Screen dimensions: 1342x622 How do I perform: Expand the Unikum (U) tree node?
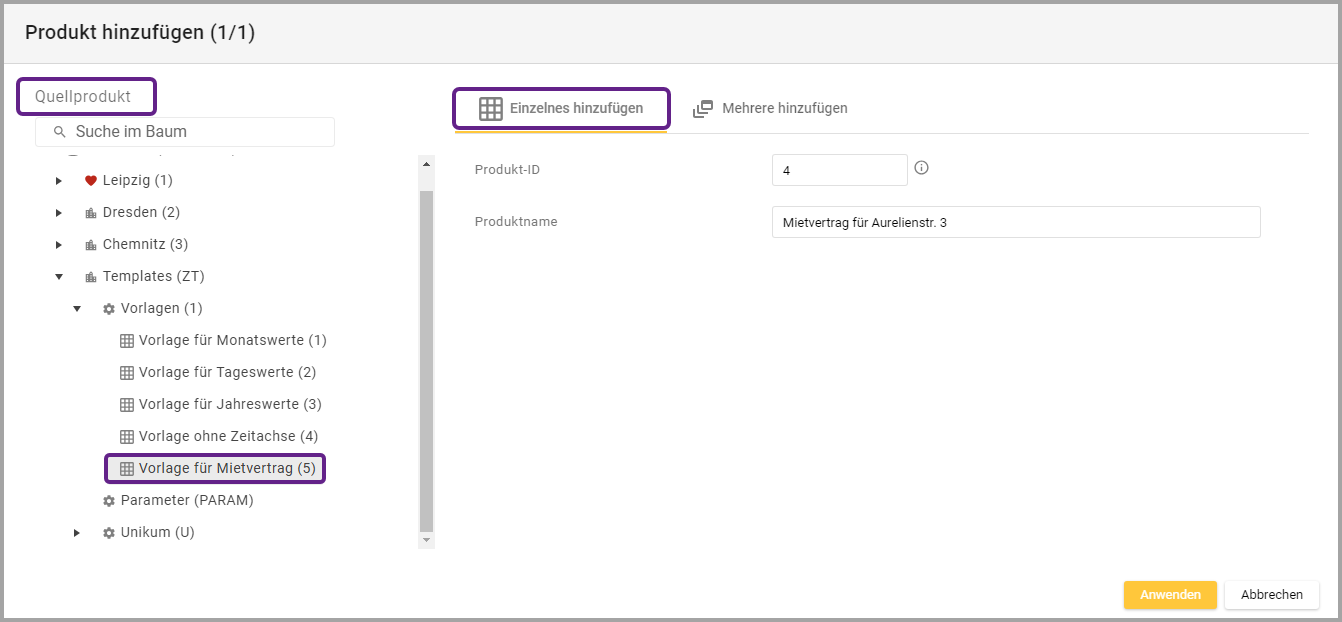pyautogui.click(x=77, y=533)
